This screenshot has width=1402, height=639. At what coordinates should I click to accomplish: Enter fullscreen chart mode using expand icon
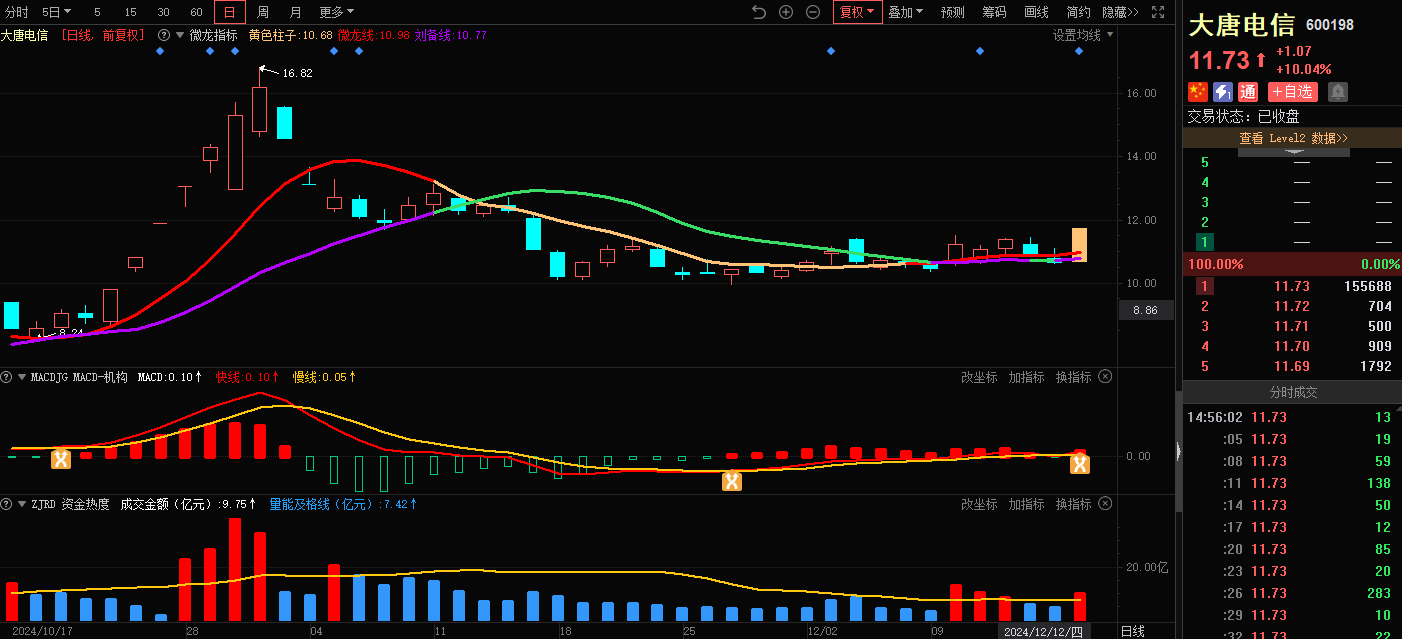1158,12
